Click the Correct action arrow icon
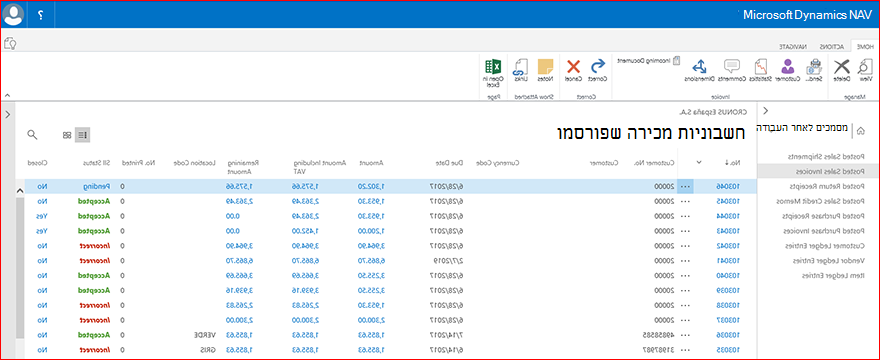The image size is (880, 360). point(598,67)
